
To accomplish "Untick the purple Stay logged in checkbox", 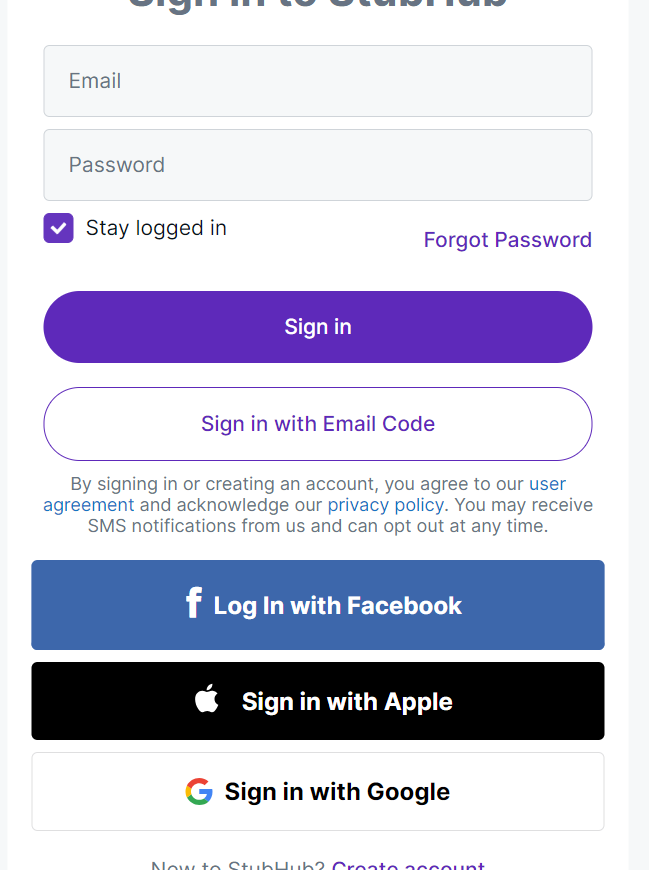I will coord(59,228).
